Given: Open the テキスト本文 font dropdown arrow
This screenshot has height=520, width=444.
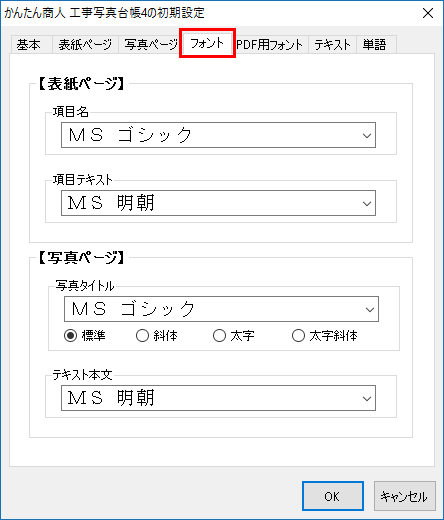Looking at the screenshot, I should point(367,398).
